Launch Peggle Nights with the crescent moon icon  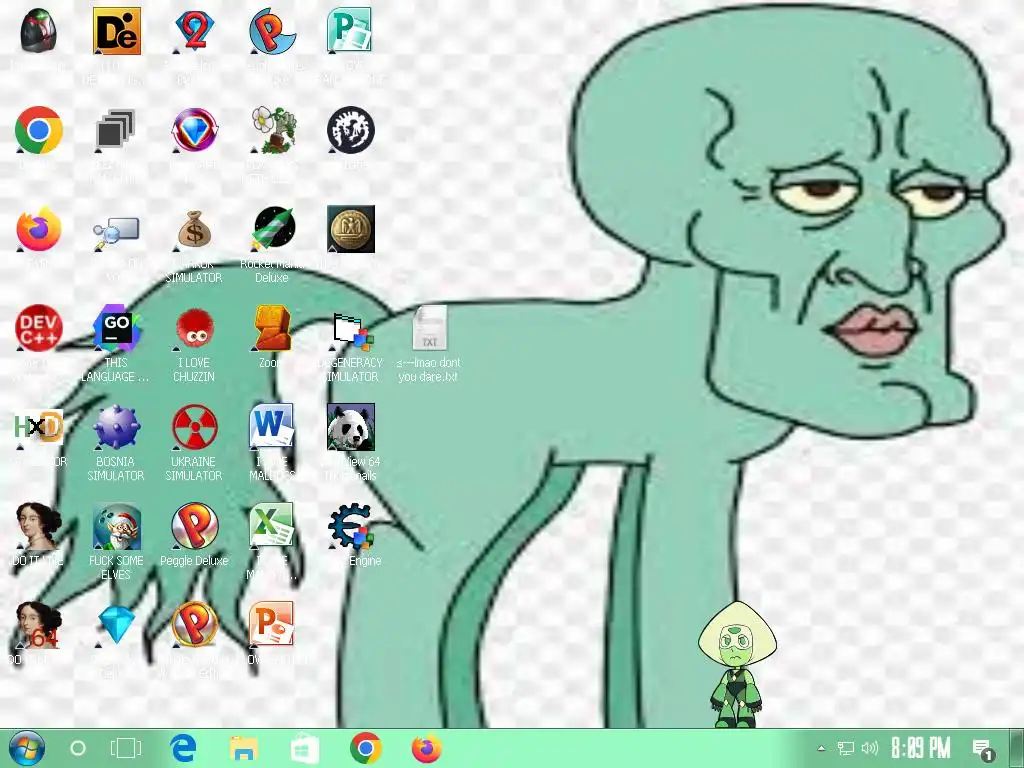(x=272, y=31)
